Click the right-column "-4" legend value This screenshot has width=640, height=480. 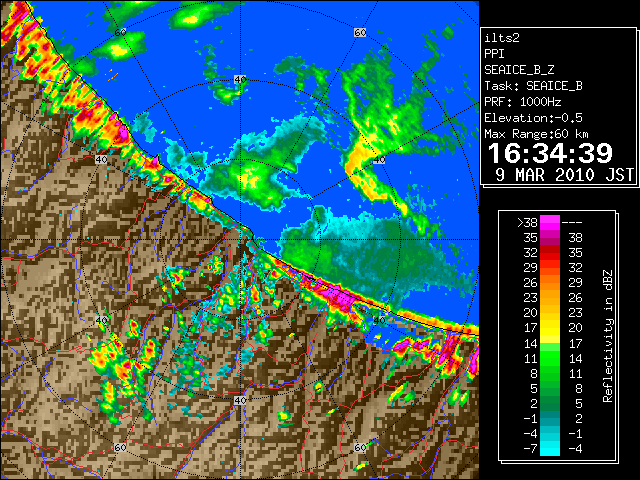coord(575,449)
